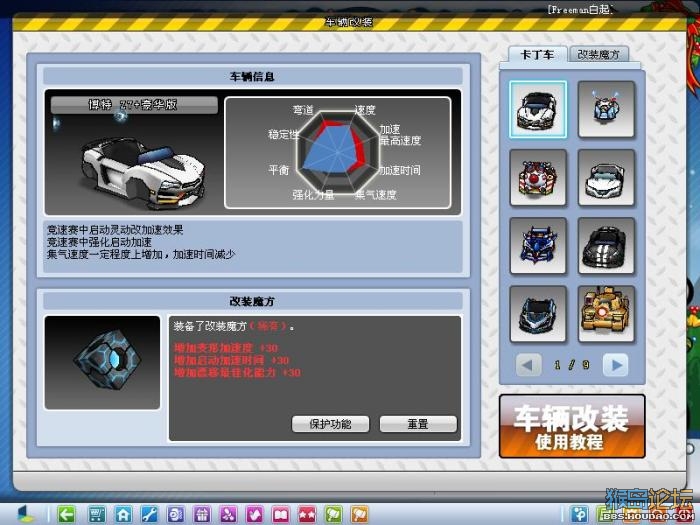The width and height of the screenshot is (700, 525).
Task: Click the first red +30 bonus line
Action: [226, 348]
